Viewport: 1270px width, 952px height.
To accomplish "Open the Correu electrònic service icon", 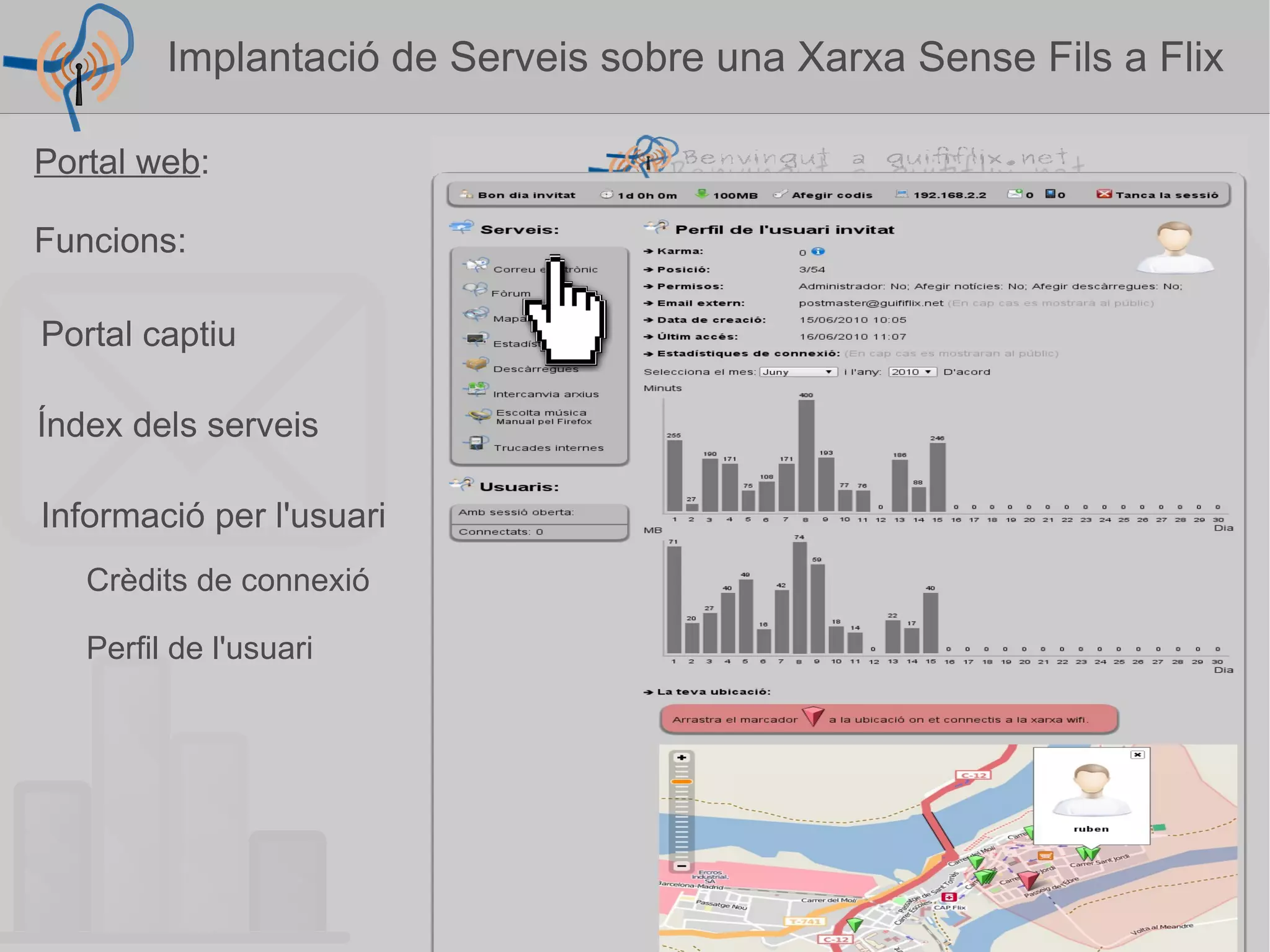I will click(x=476, y=265).
